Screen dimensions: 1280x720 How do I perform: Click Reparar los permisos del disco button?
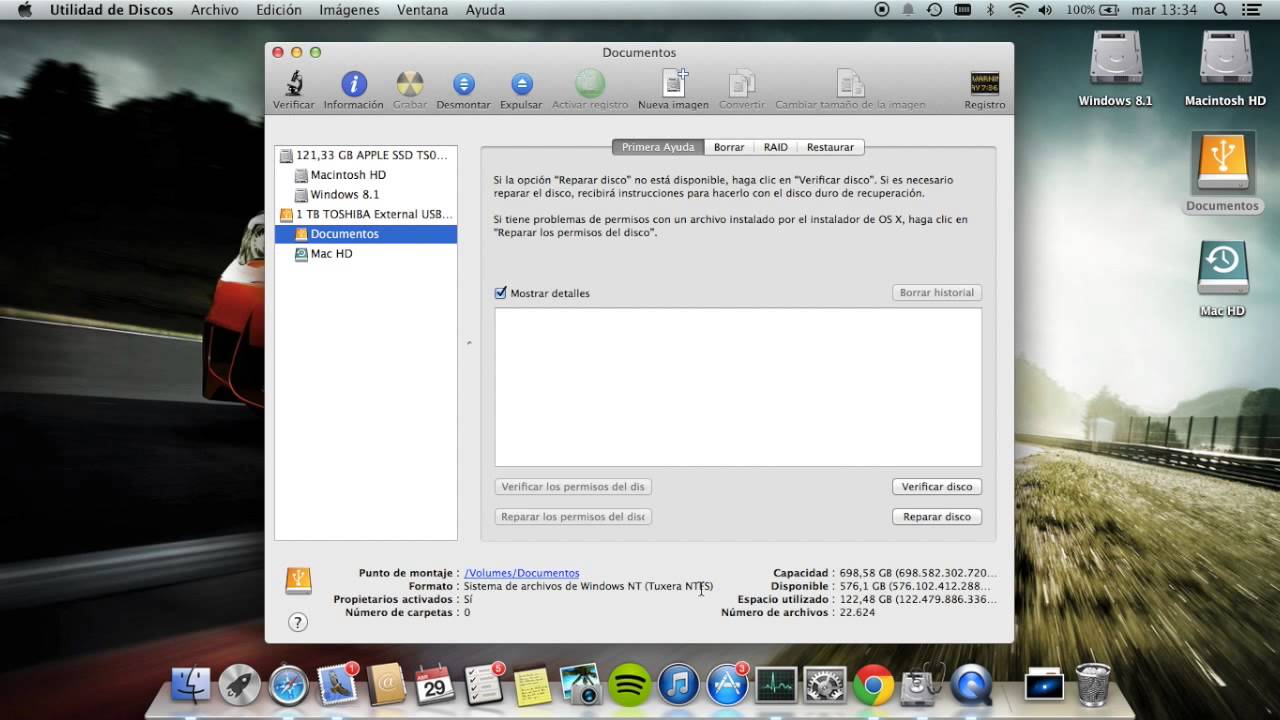pos(573,517)
